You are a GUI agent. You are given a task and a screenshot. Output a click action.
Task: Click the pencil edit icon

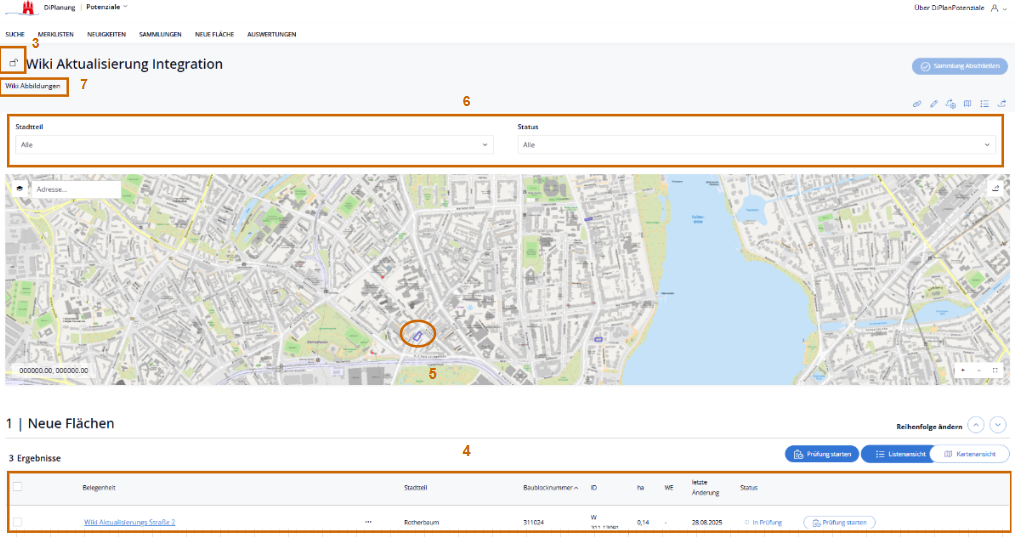[933, 103]
